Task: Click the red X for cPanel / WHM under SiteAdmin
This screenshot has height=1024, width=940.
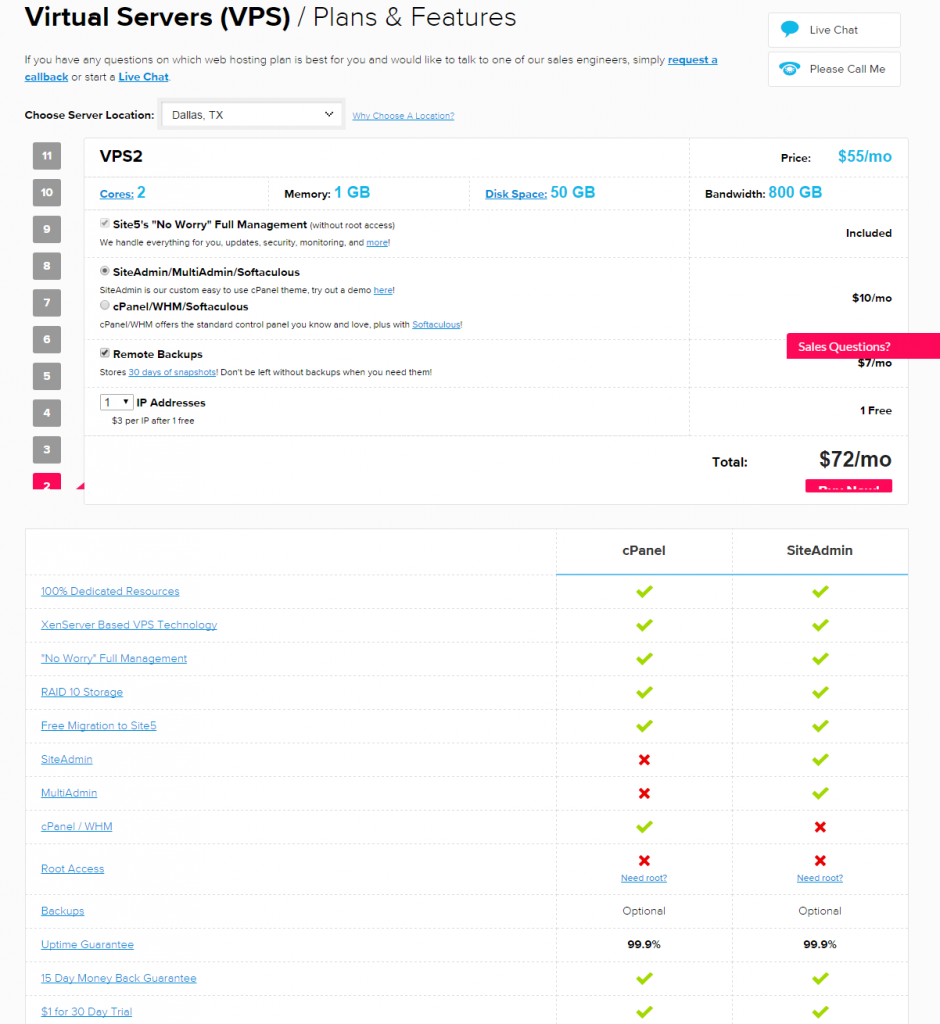Action: point(820,827)
